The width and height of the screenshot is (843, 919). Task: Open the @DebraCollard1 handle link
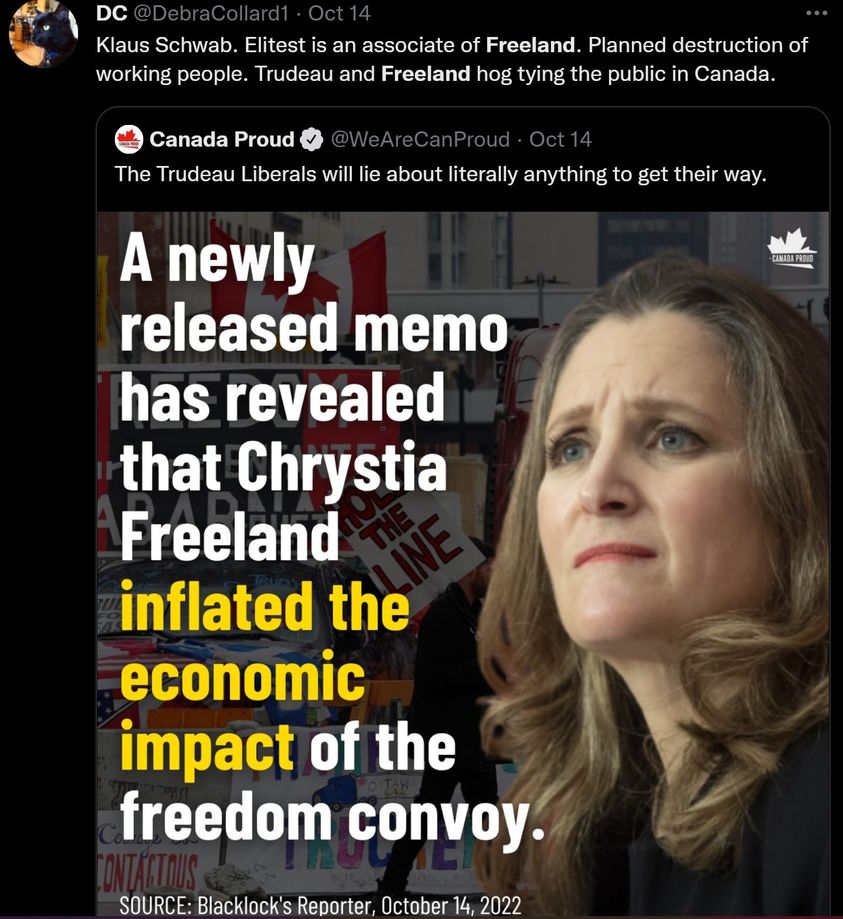point(212,13)
